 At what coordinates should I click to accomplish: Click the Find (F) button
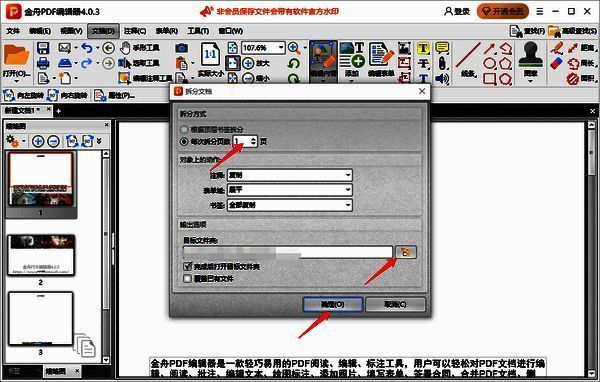(x=527, y=31)
